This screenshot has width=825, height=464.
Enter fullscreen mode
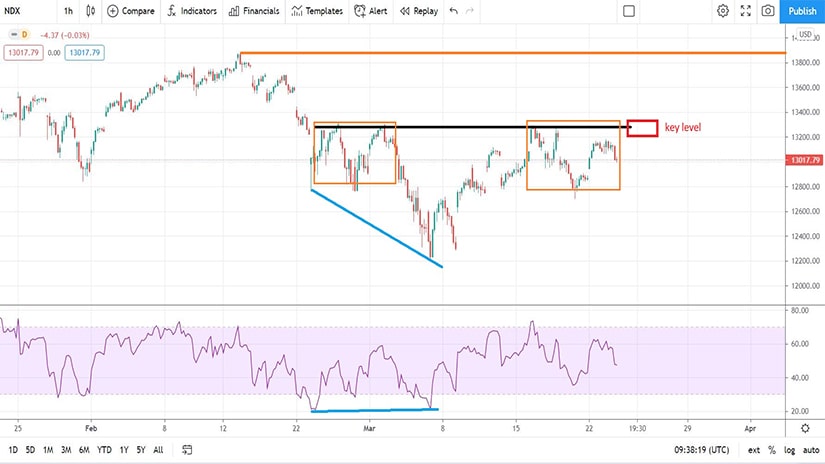click(745, 11)
